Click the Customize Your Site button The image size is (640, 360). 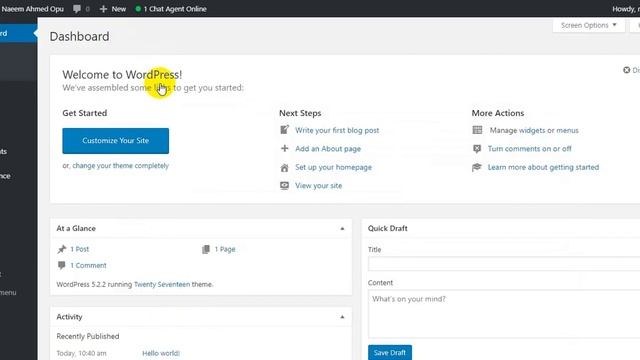(116, 141)
